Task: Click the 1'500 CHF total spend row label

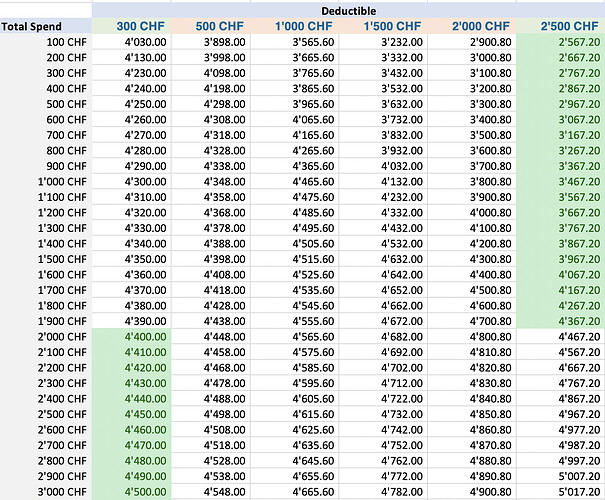Action: click(x=46, y=259)
